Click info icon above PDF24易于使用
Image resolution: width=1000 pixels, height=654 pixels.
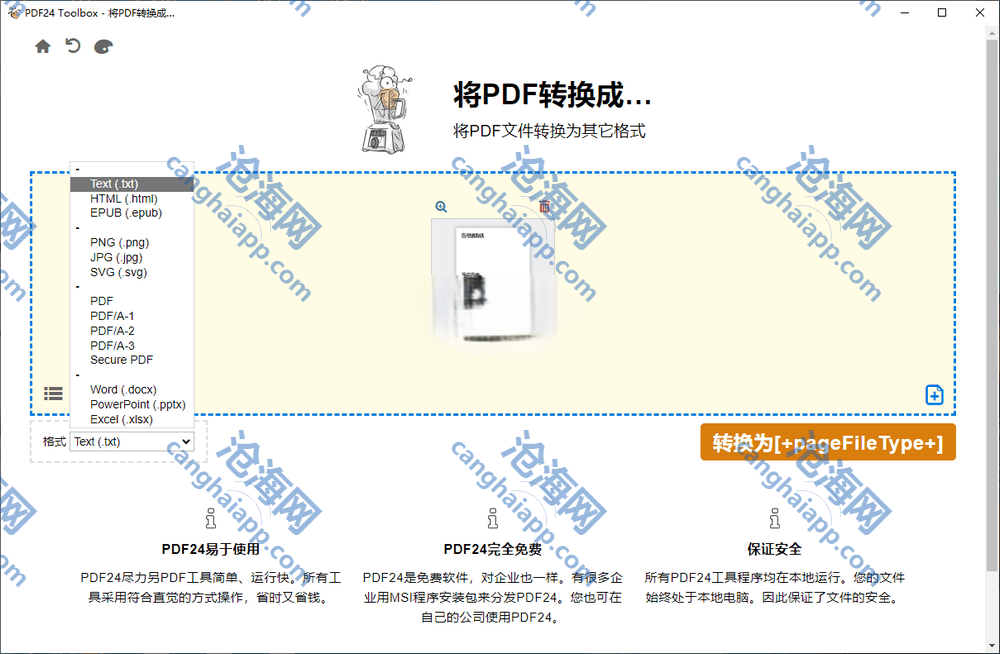coord(210,518)
